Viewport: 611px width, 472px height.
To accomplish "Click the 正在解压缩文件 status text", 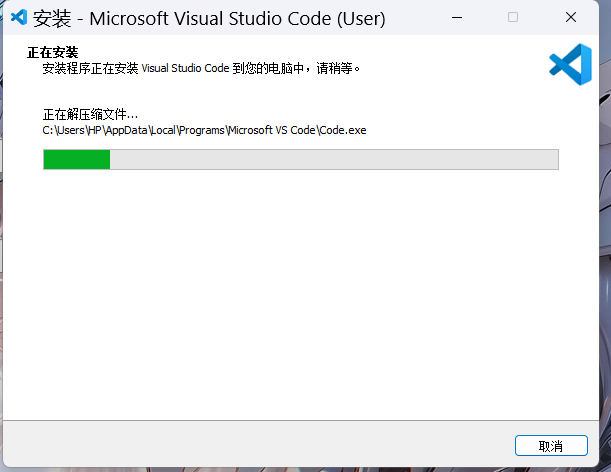I will pos(90,115).
